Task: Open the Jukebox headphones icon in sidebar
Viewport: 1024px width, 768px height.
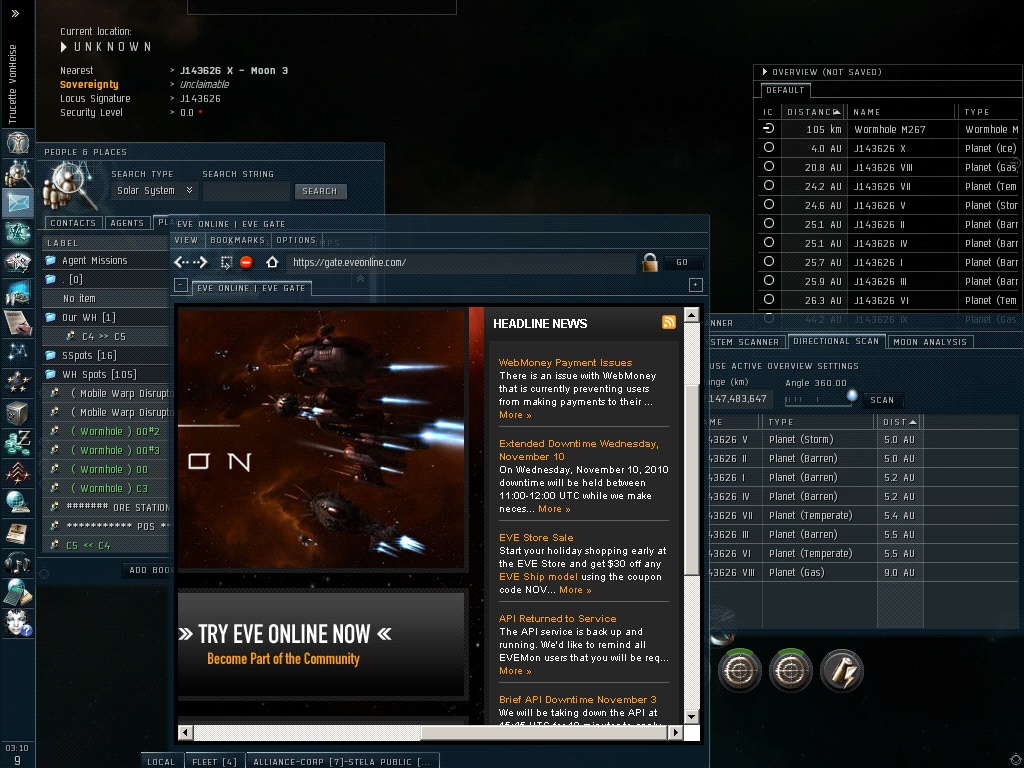Action: [18, 562]
